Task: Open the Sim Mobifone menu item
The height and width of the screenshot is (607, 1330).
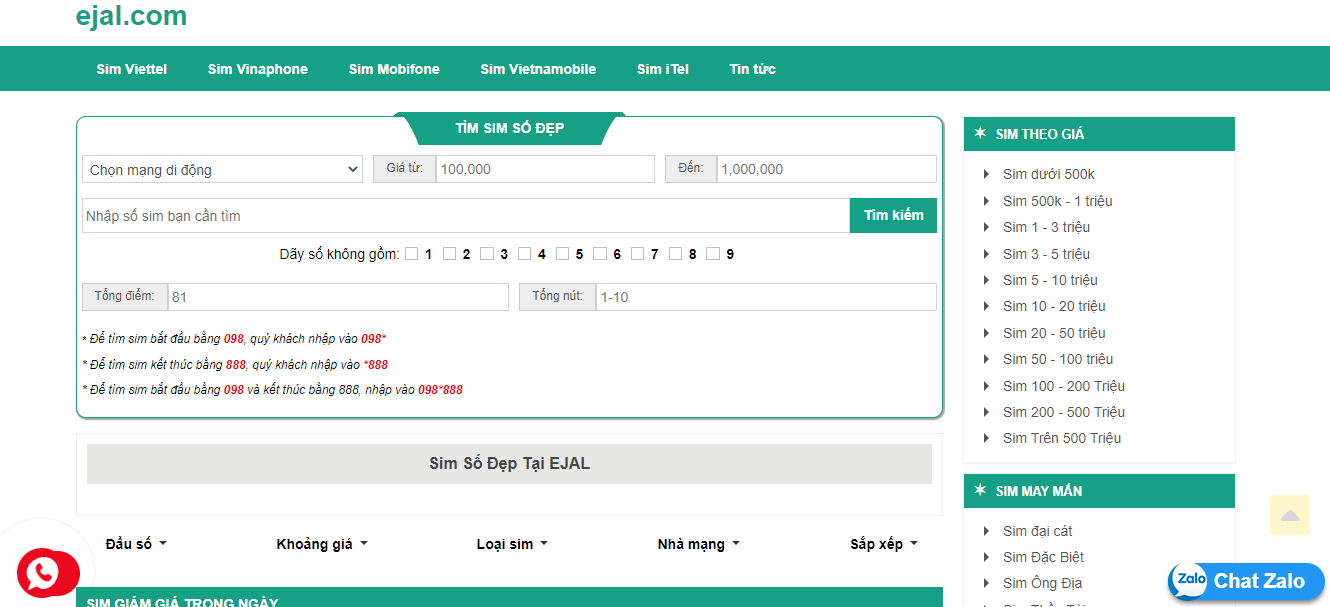Action: pos(394,69)
